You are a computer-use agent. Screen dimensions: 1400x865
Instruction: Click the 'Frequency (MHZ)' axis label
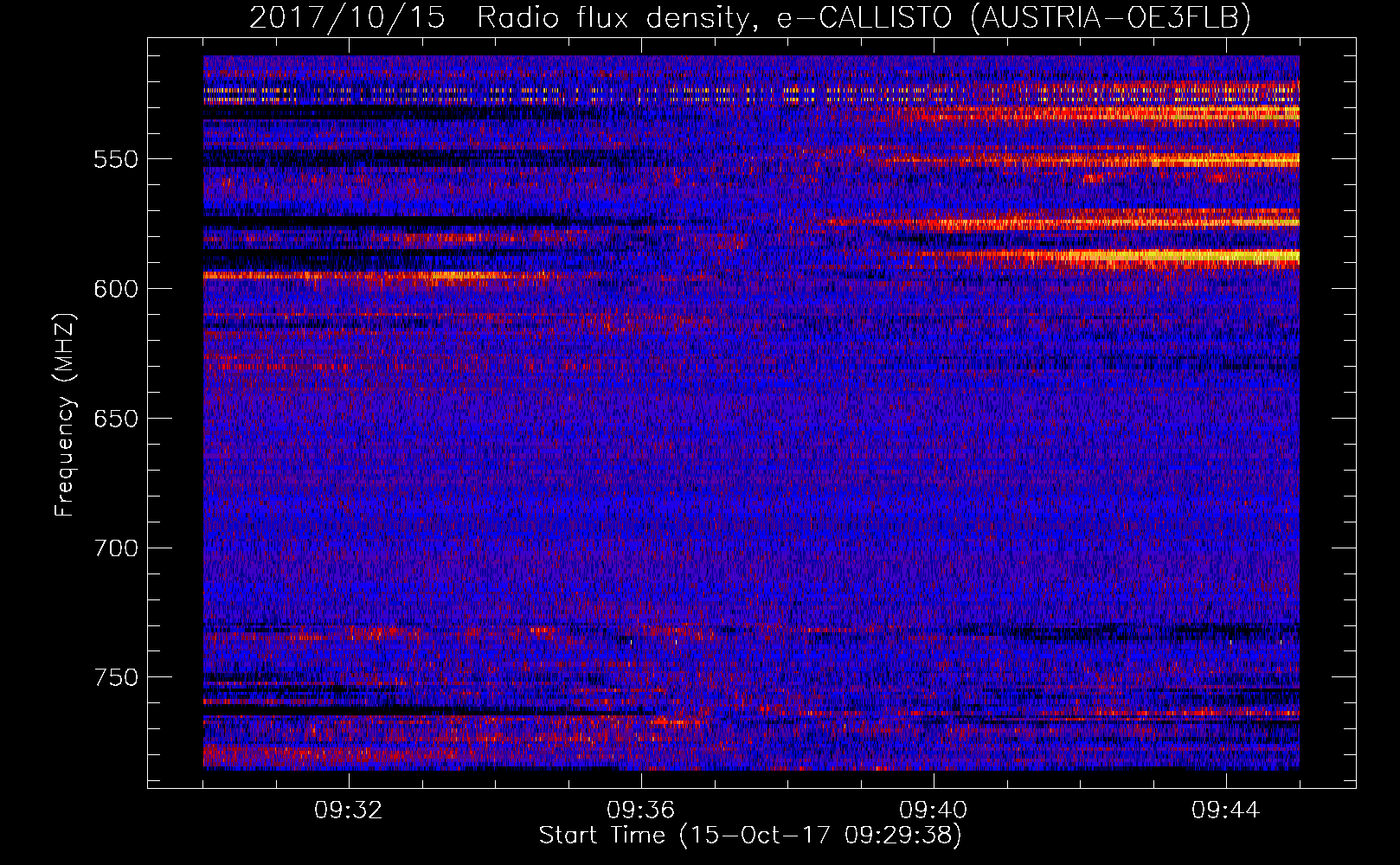click(65, 415)
